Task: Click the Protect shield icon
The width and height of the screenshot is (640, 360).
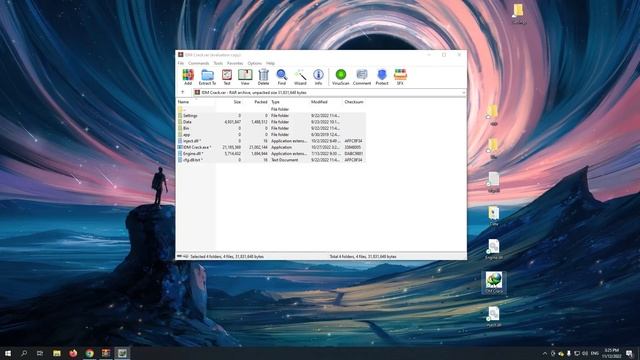Action: pos(382,77)
